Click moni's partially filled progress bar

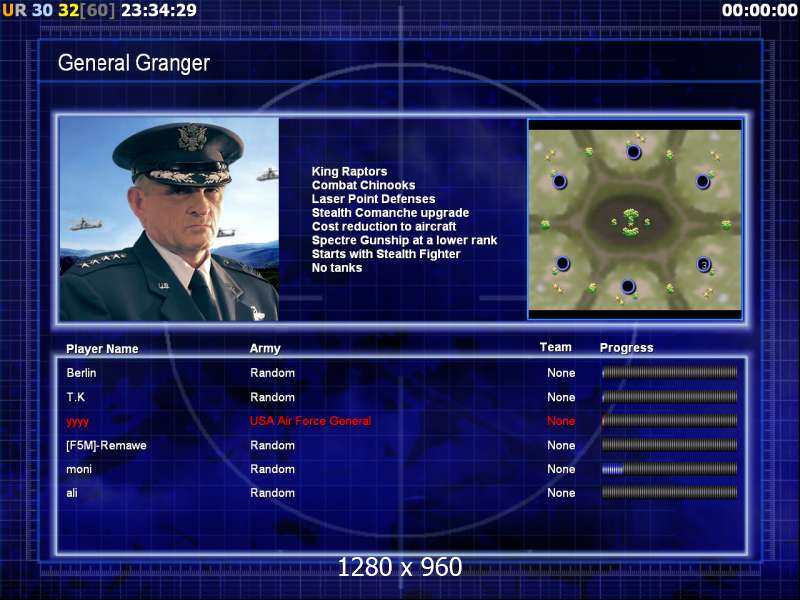click(669, 469)
